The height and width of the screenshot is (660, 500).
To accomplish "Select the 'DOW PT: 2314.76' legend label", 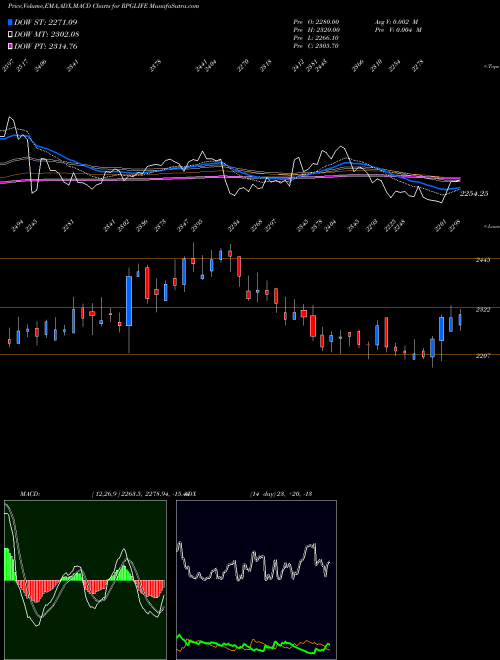I will [45, 46].
